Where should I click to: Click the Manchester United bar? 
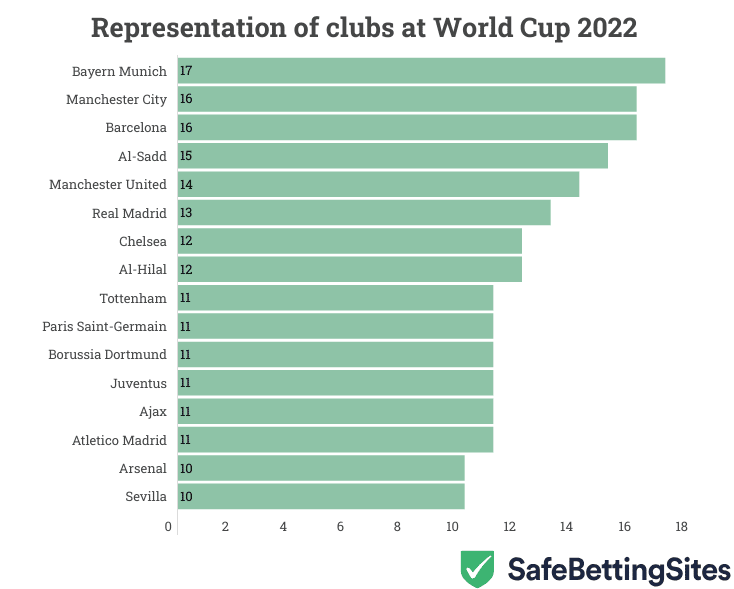pyautogui.click(x=378, y=184)
